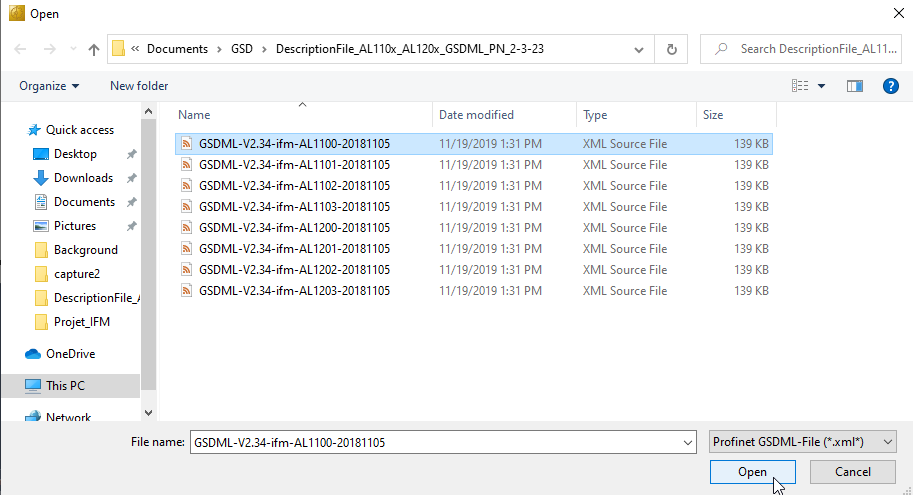The width and height of the screenshot is (913, 495).
Task: Open the Help question mark icon
Action: [x=891, y=86]
